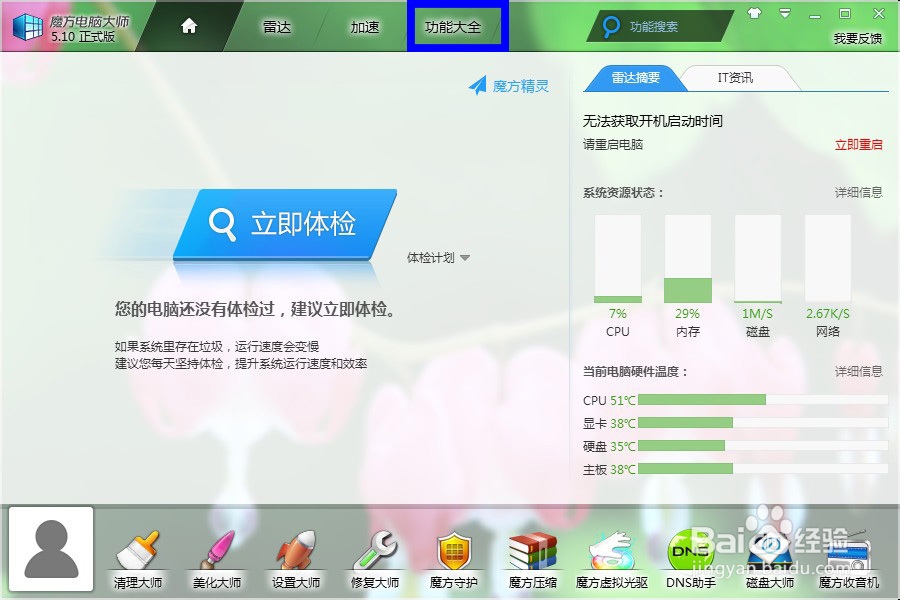Click the CPU 51℃ temperature bar
The height and width of the screenshot is (600, 900).
pyautogui.click(x=763, y=400)
